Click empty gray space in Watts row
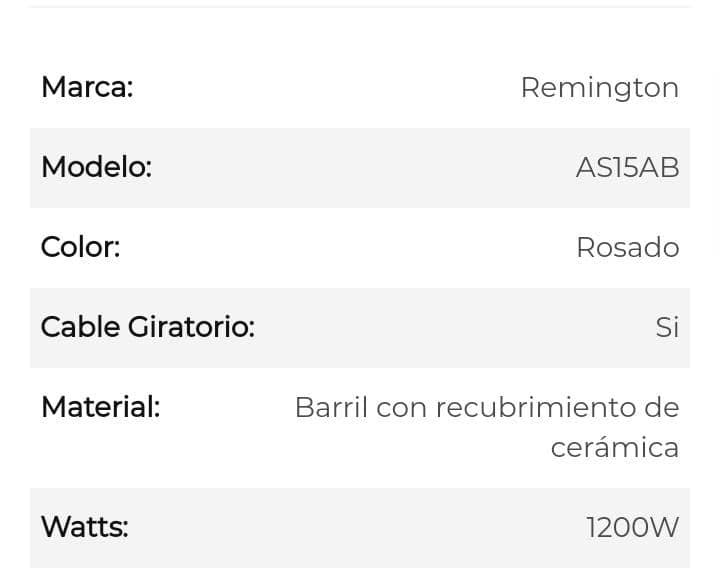The height and width of the screenshot is (572, 720). point(360,528)
